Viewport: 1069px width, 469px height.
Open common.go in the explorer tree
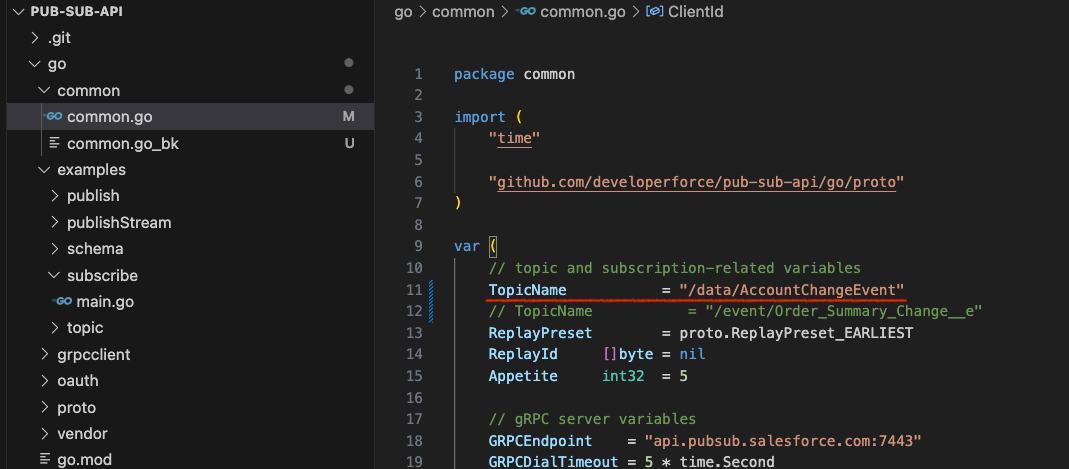point(110,117)
